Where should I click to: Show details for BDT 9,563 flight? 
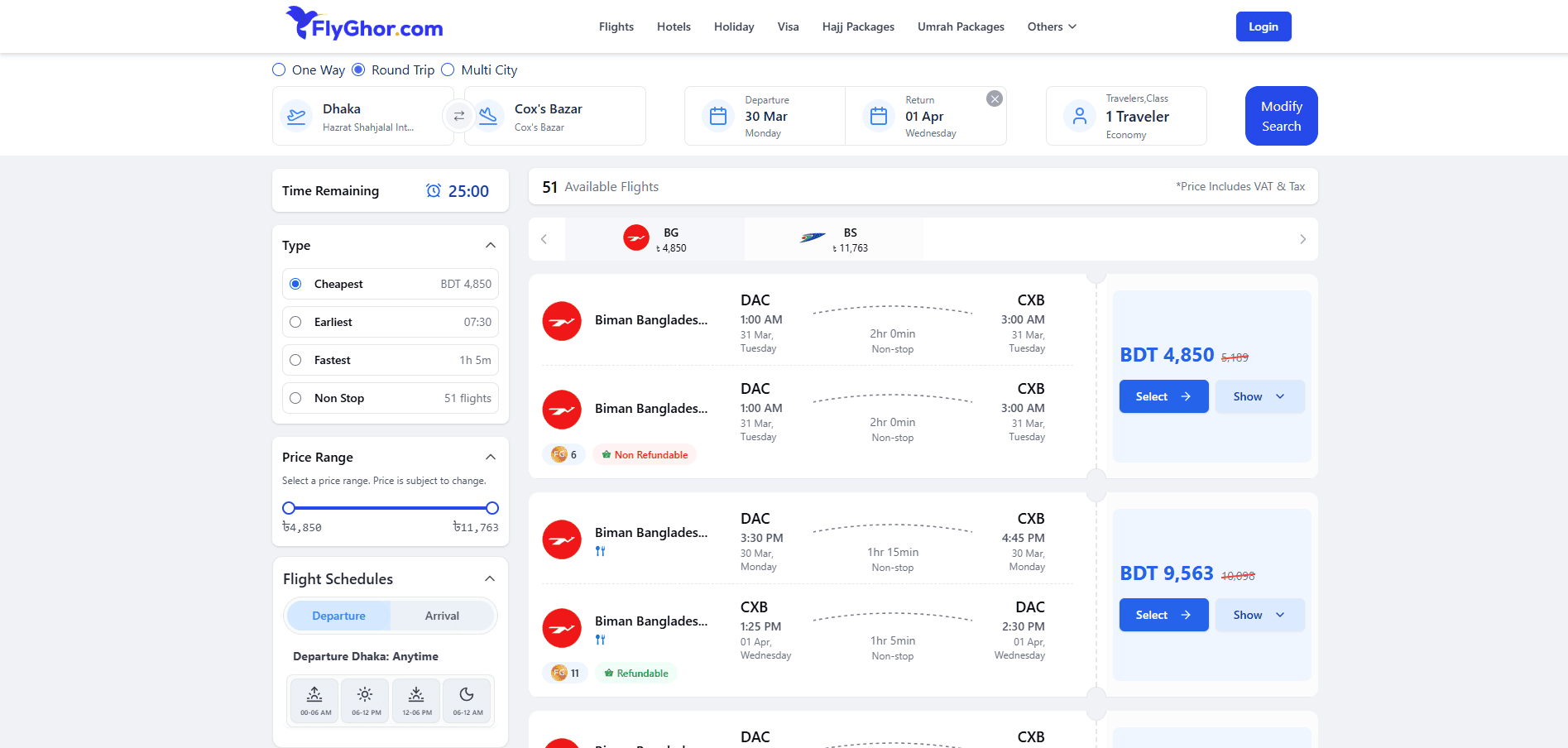tap(1259, 615)
